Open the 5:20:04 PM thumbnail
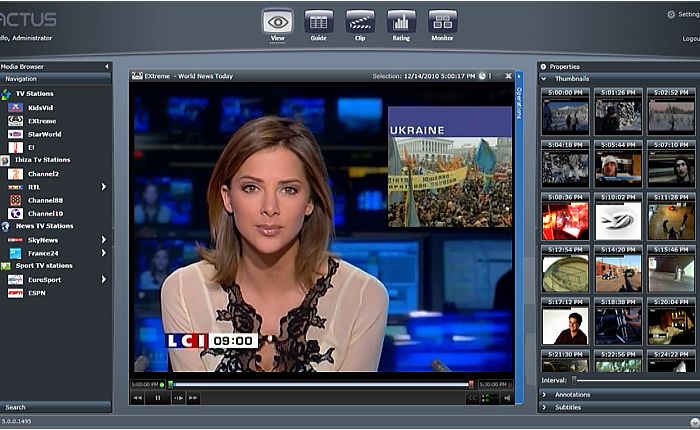 (671, 321)
